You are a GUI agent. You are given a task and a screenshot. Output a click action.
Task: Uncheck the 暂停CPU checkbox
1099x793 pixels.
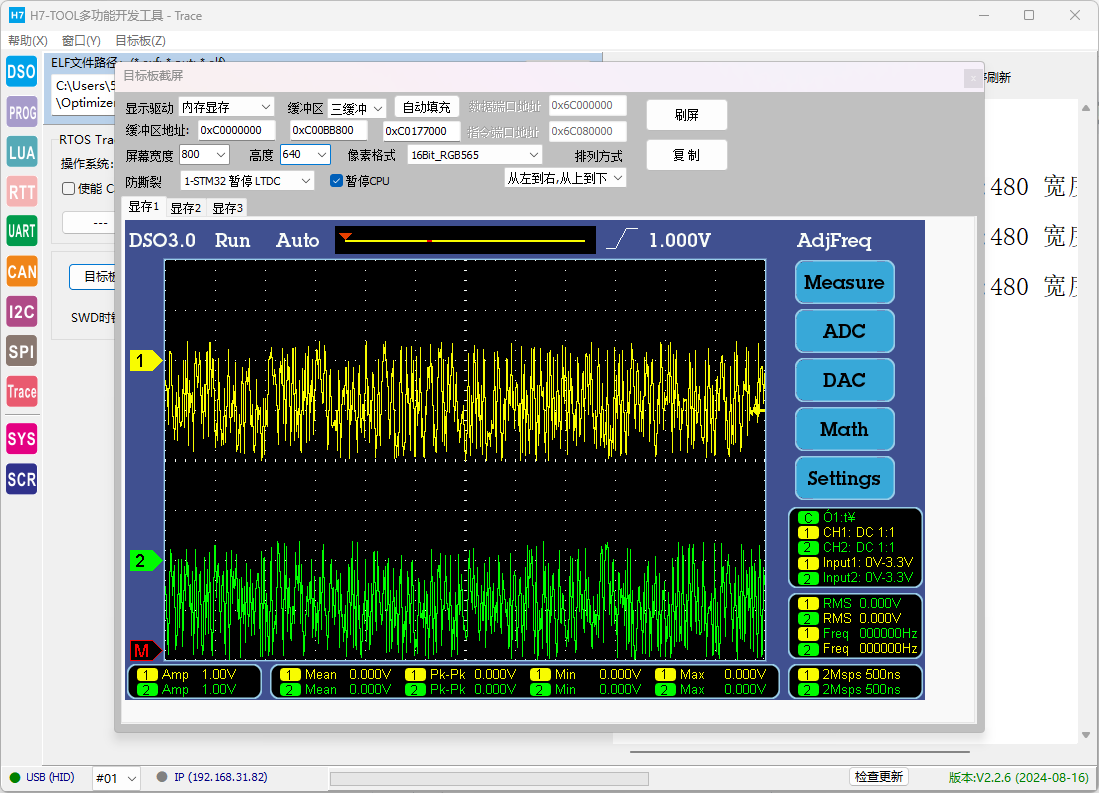336,181
